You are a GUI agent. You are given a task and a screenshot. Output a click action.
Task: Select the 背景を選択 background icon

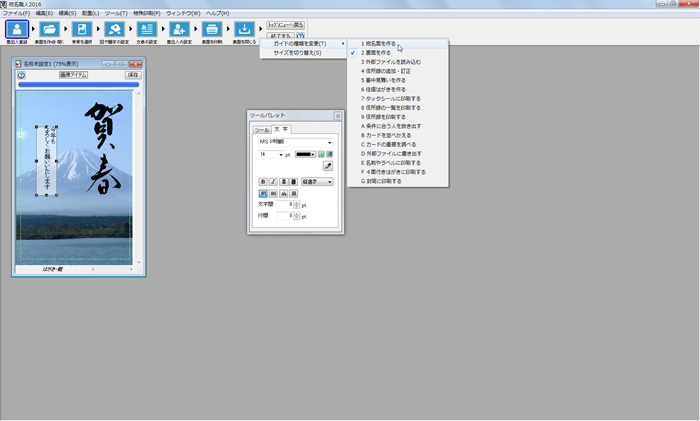point(82,30)
